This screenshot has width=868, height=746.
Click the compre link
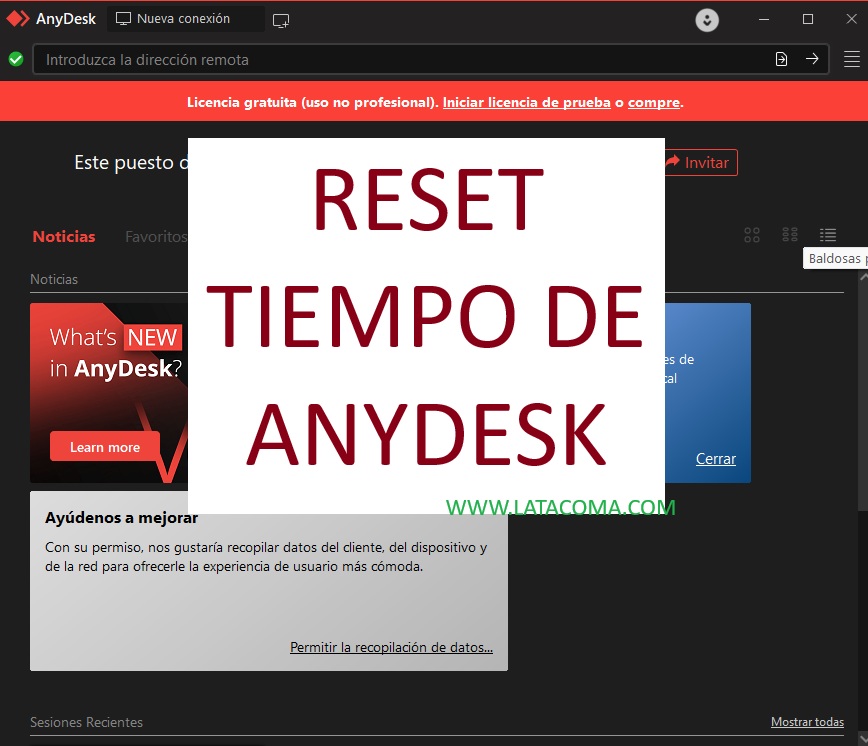pos(654,102)
